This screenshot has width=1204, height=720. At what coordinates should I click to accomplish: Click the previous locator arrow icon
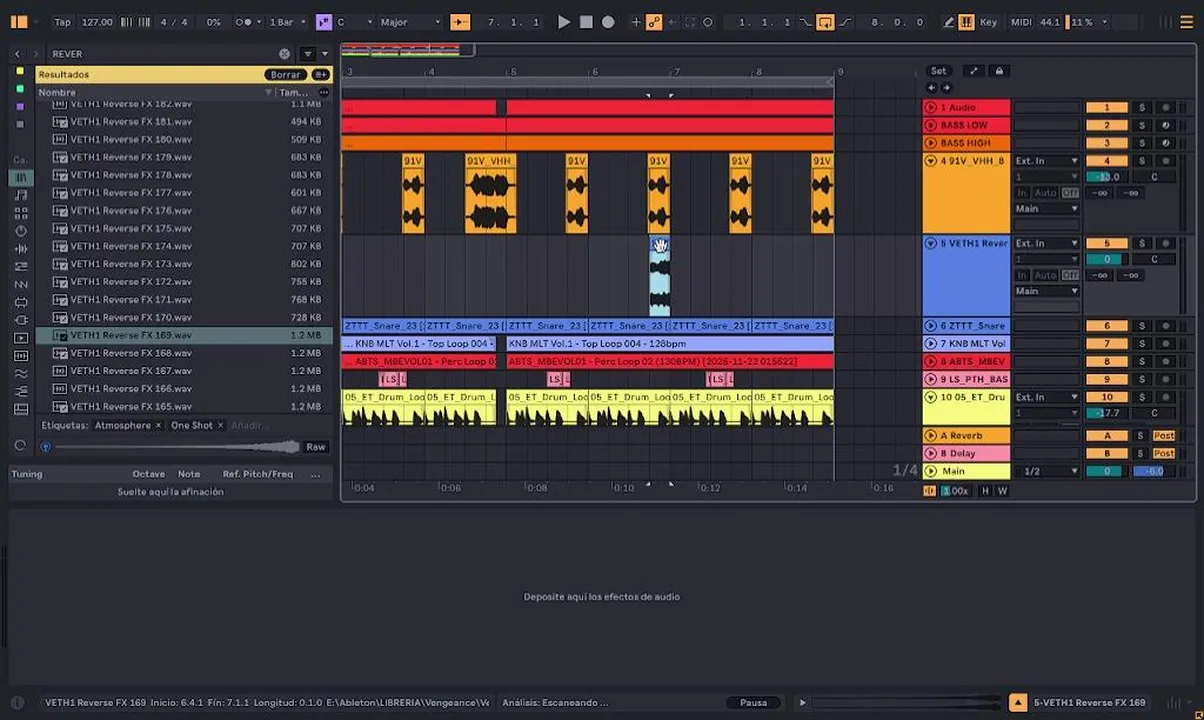coord(933,88)
